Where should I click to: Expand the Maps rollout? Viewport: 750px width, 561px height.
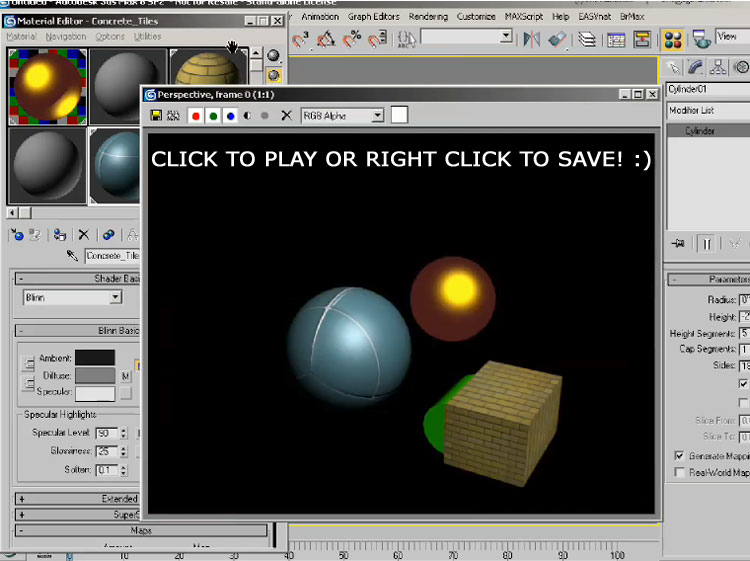click(x=141, y=531)
